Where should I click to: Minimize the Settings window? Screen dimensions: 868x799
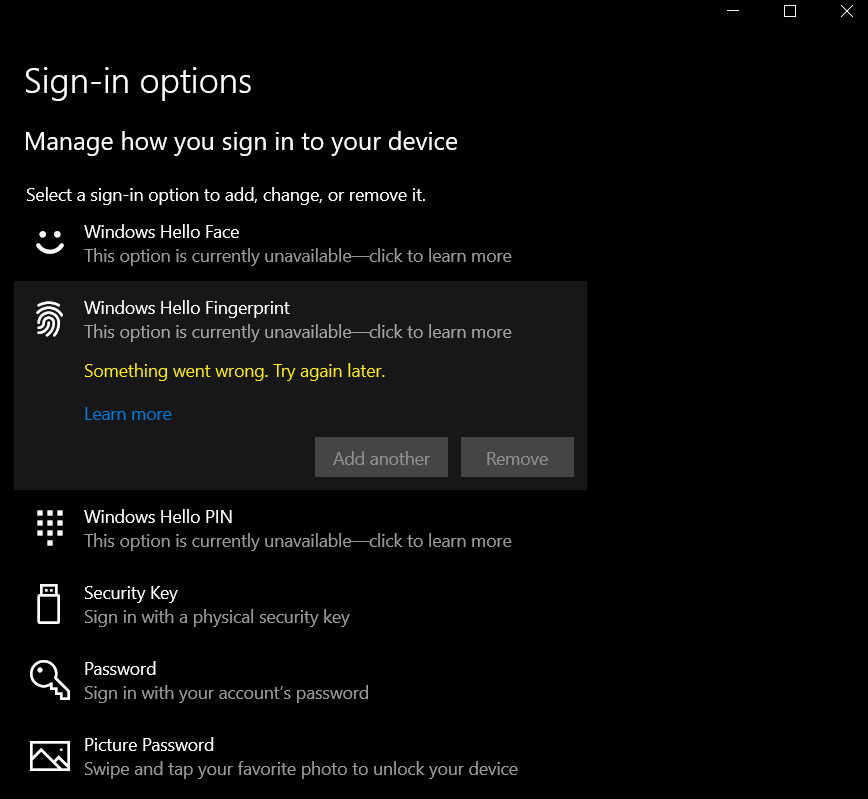coord(733,11)
